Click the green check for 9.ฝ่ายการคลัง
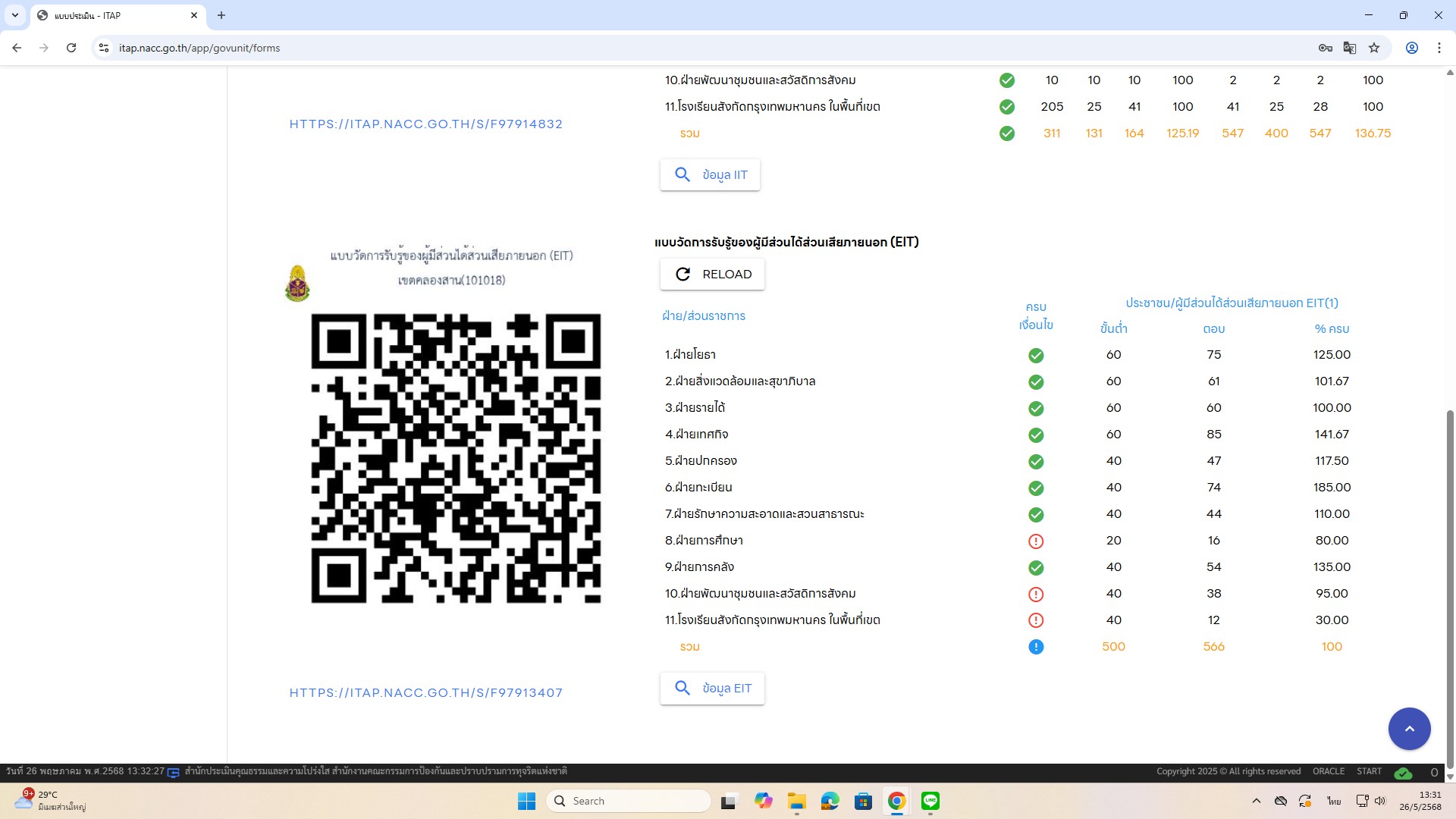1456x819 pixels. (x=1036, y=568)
